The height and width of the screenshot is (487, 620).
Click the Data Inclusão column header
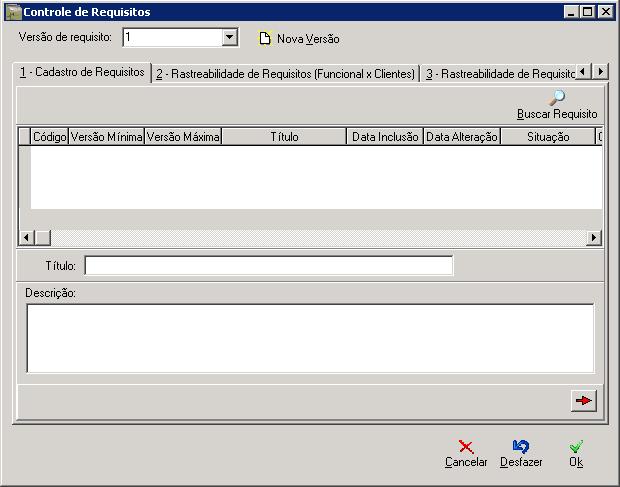coord(385,137)
